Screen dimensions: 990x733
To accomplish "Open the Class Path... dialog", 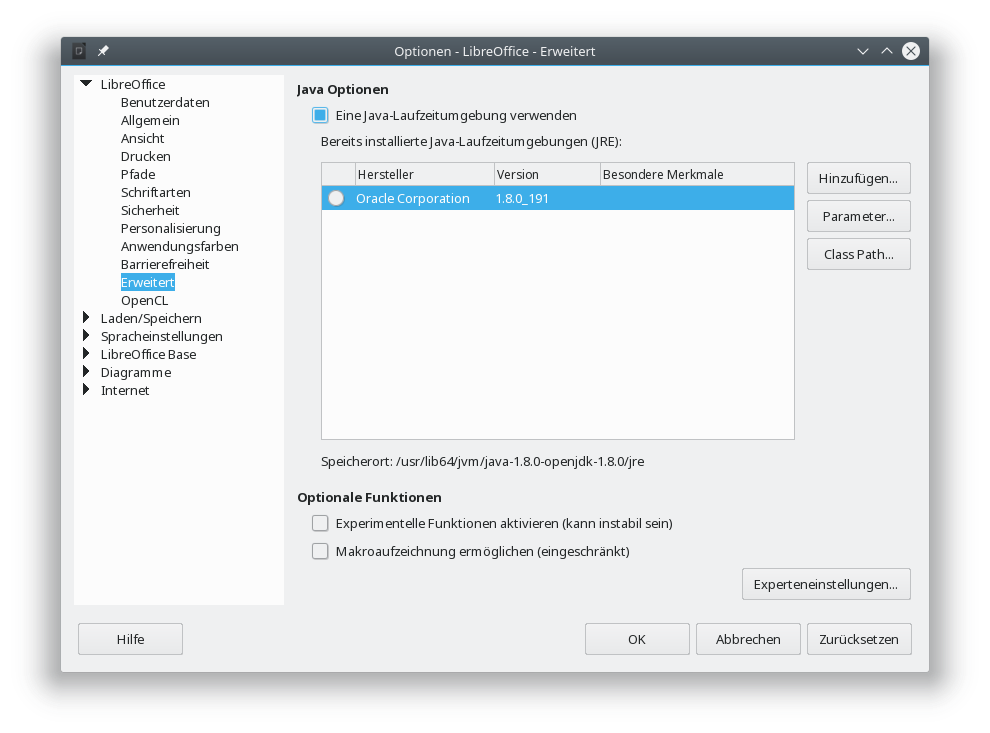I will (x=859, y=254).
